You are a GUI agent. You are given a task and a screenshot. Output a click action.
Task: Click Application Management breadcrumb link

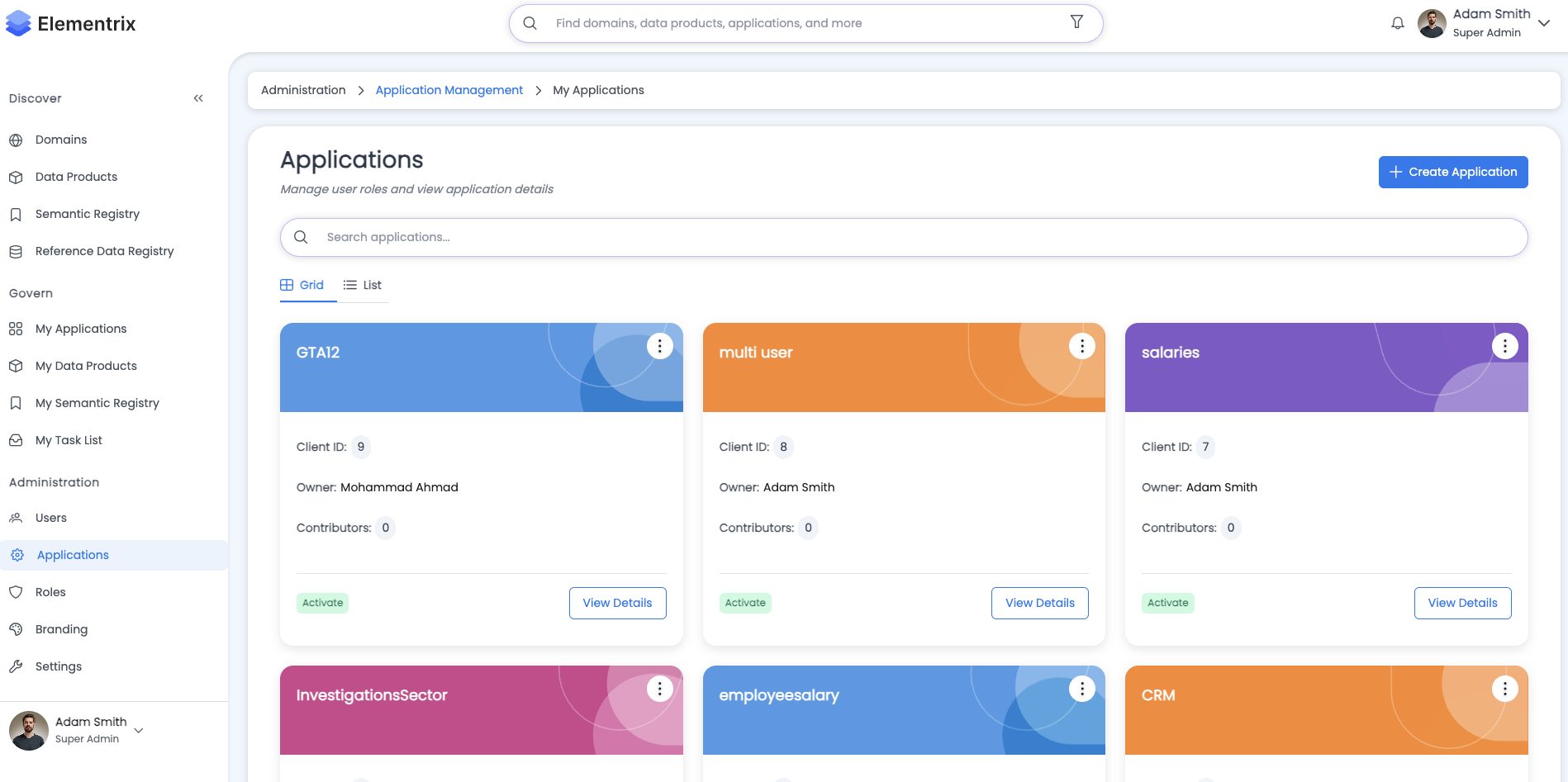click(x=449, y=90)
